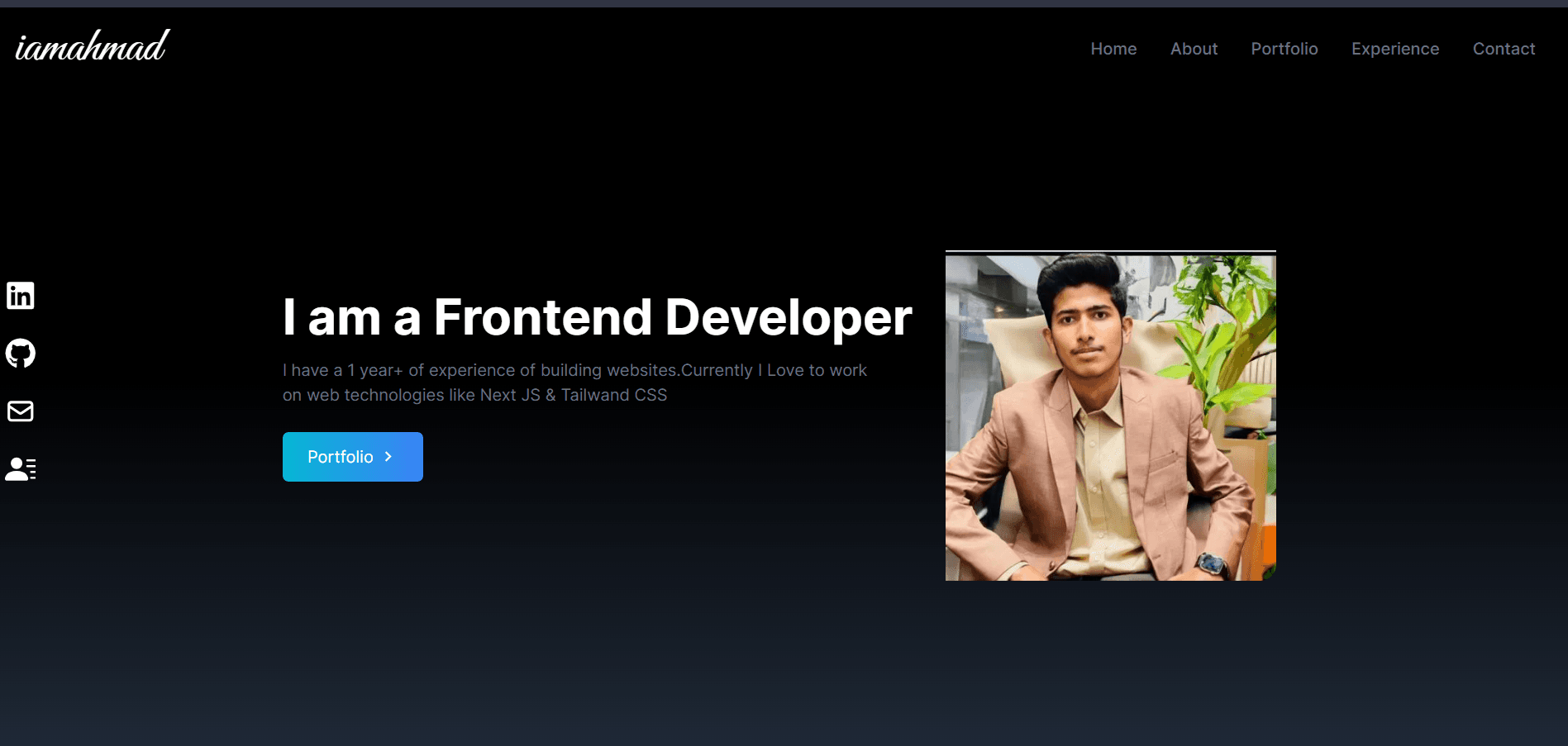Click the 'I am a Frontend Developer' heading
The height and width of the screenshot is (746, 1568).
point(597,317)
